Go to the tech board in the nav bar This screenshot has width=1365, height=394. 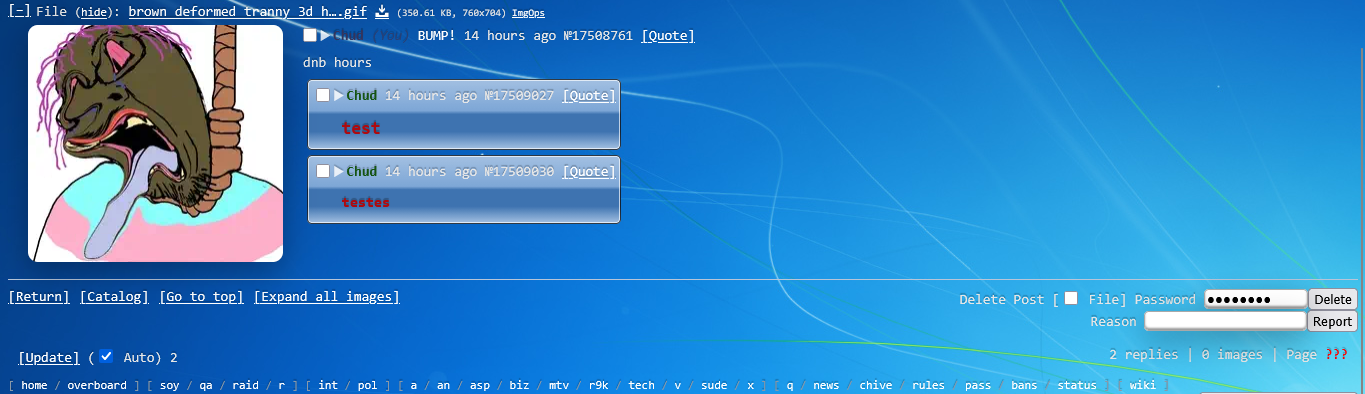[x=641, y=385]
